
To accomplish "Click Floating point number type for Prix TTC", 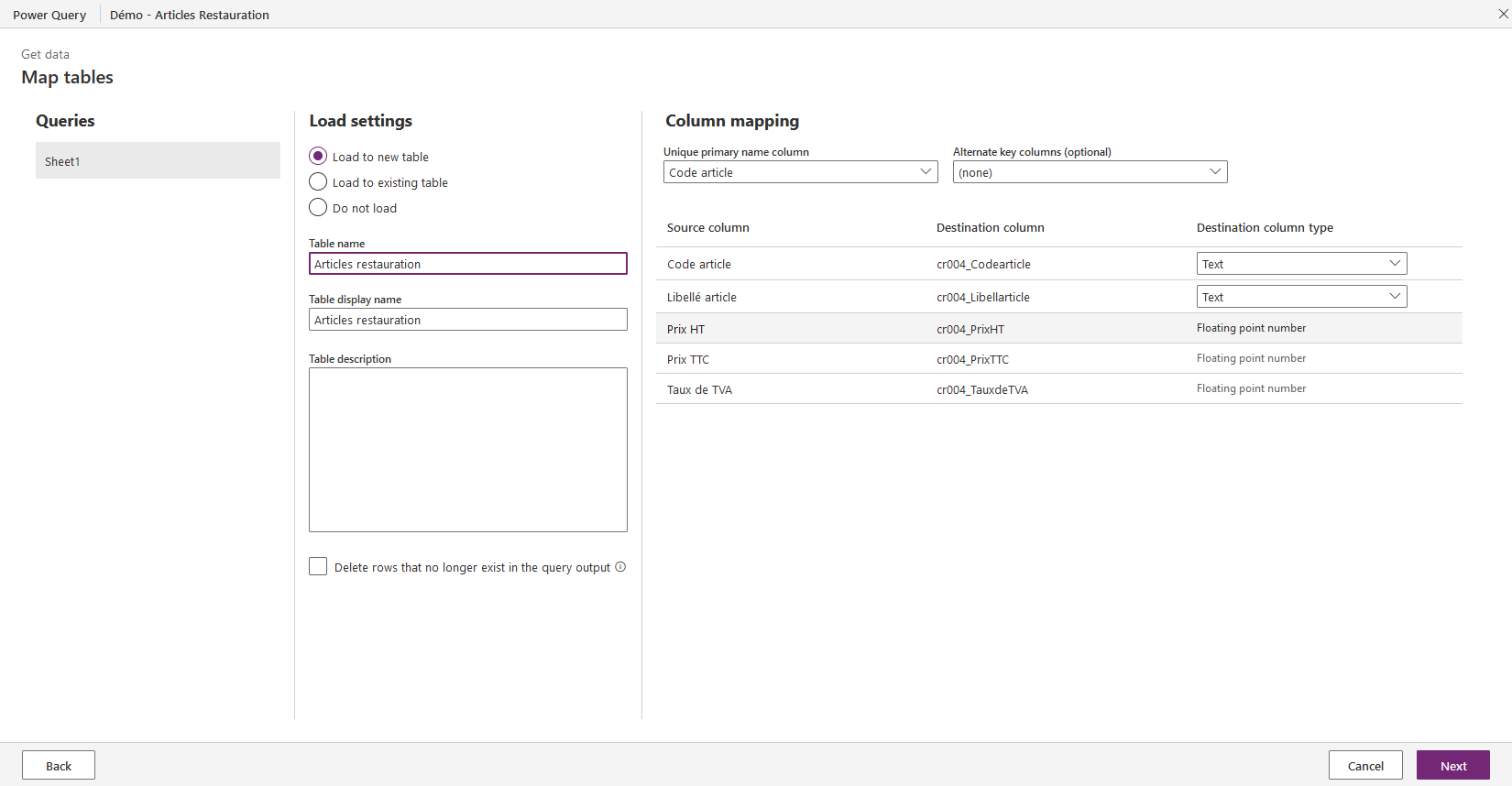I will [1251, 358].
